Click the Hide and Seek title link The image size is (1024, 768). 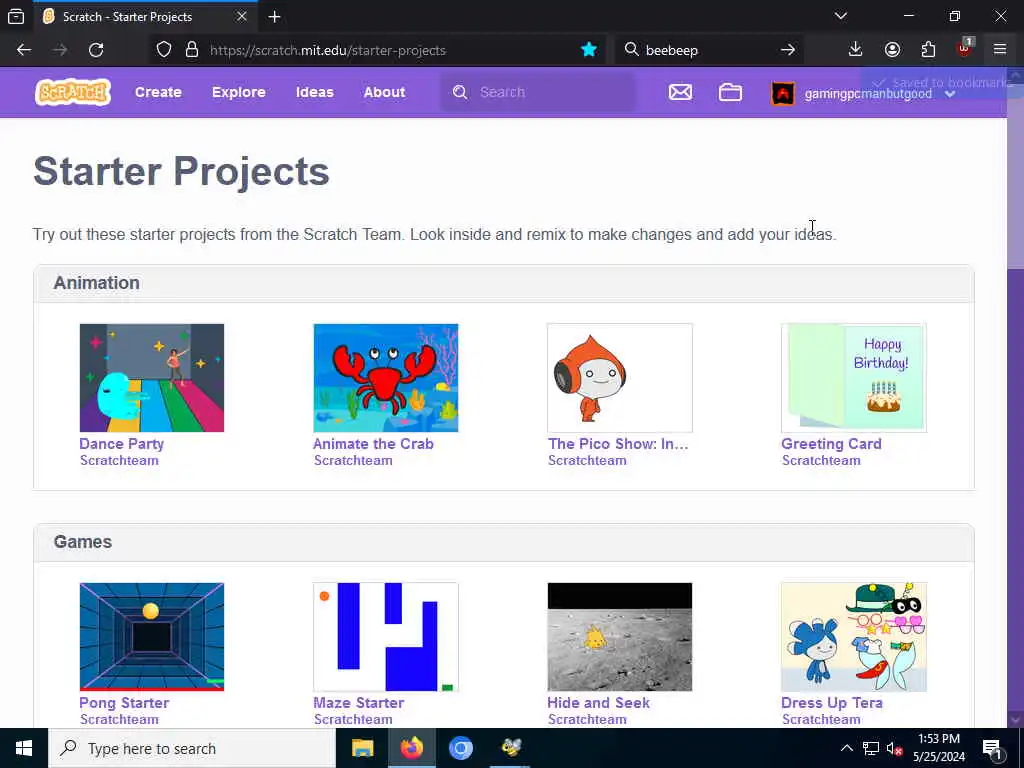[x=598, y=703]
